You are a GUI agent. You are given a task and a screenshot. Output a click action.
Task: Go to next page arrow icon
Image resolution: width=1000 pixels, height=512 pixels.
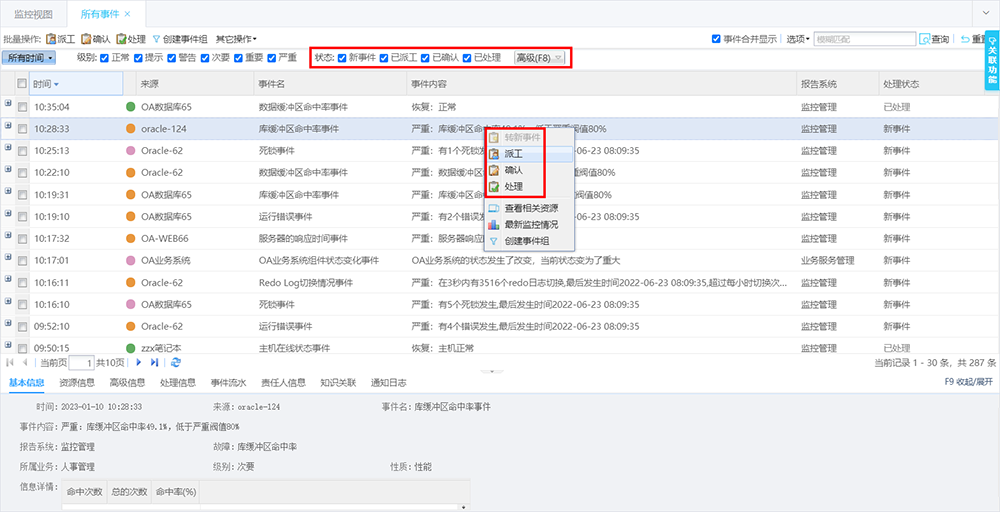(138, 362)
